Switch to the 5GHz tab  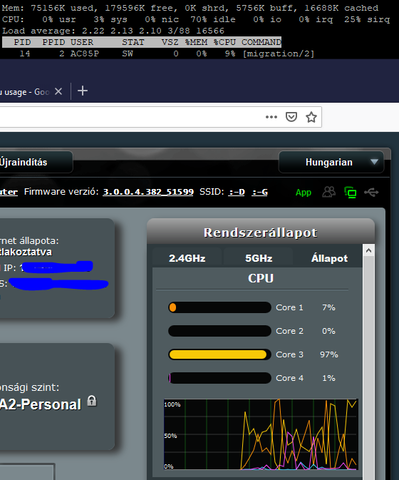point(259,258)
